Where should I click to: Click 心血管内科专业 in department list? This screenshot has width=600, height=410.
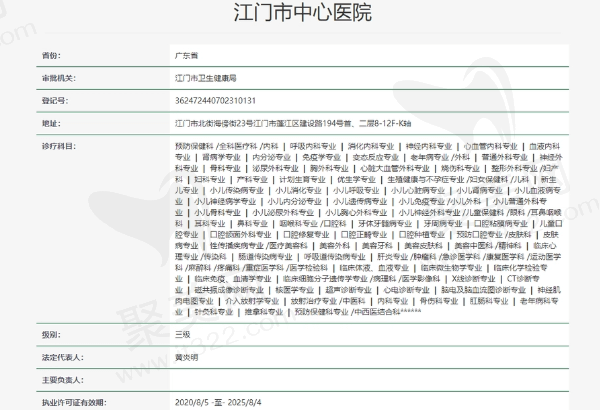pos(490,146)
